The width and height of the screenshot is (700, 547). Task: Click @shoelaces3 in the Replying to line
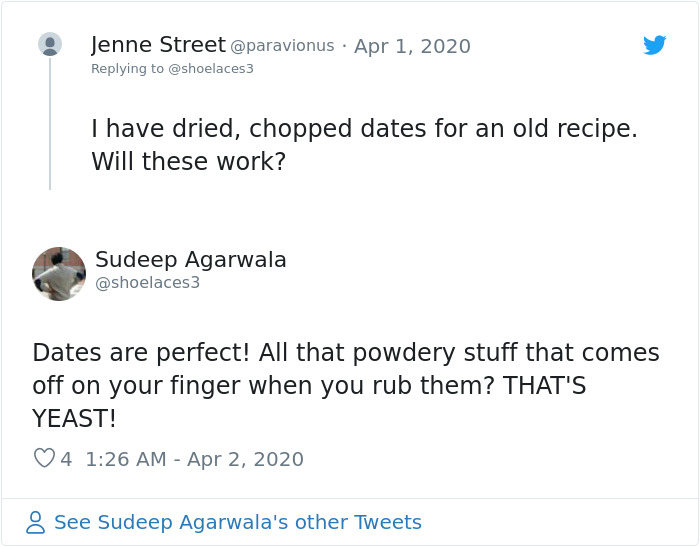click(x=211, y=68)
